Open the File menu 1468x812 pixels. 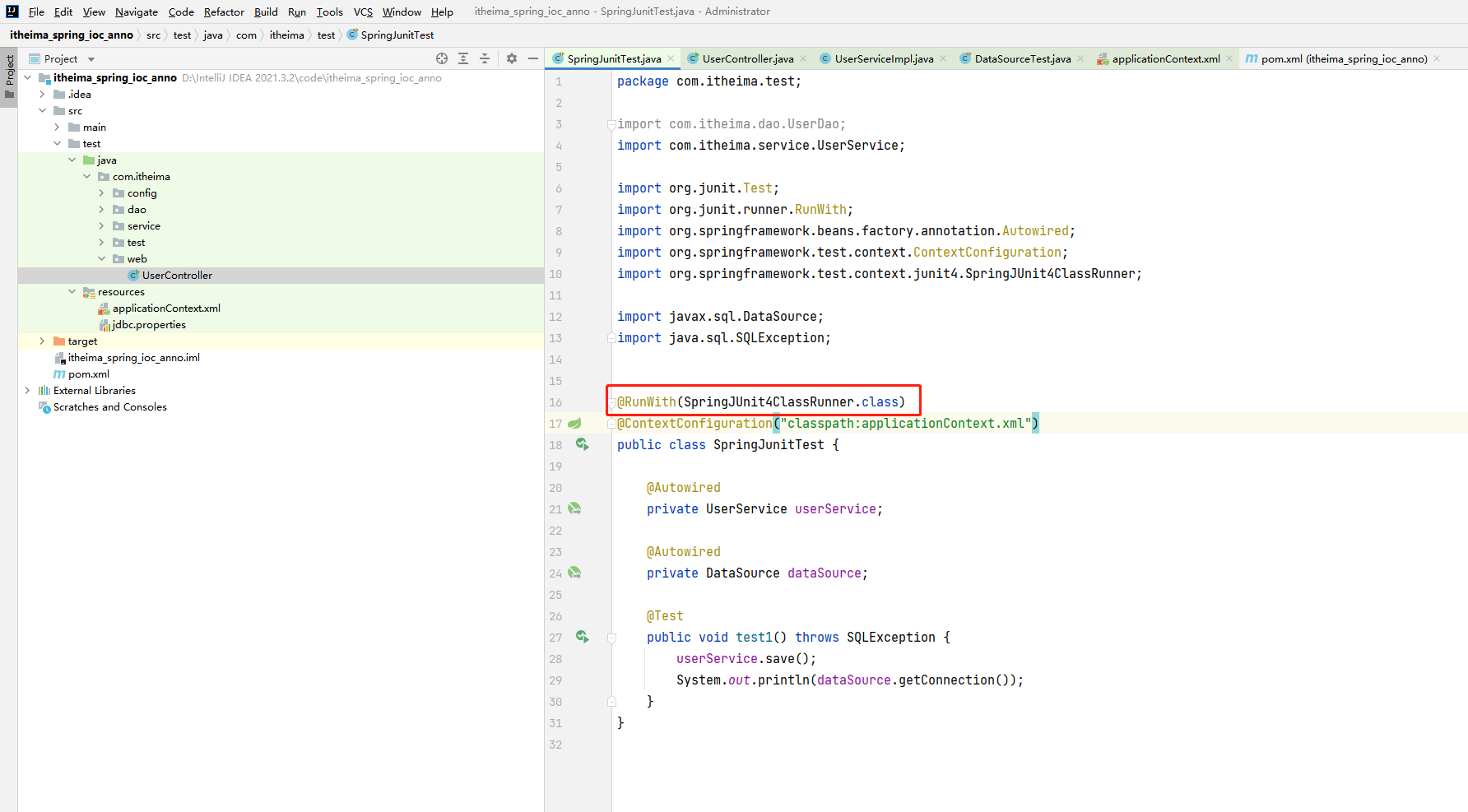pos(36,12)
